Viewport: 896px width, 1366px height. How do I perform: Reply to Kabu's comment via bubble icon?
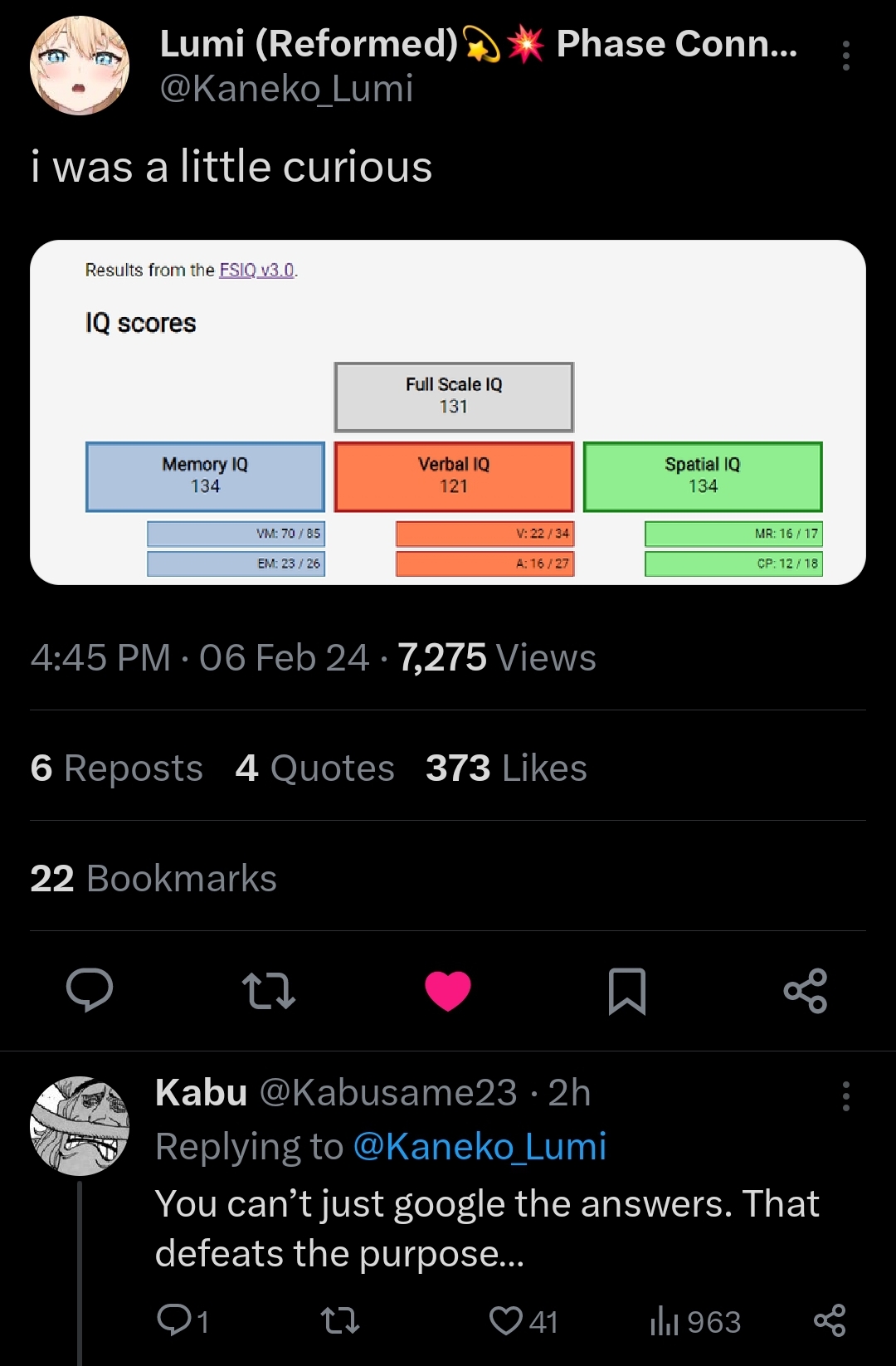pyautogui.click(x=174, y=1320)
